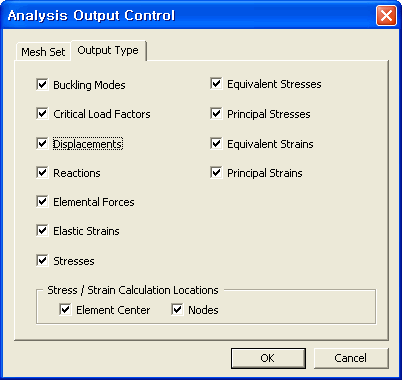Screen dimensions: 402x380
Task: Disable the Displacements output checkbox
Action: [x=42, y=144]
